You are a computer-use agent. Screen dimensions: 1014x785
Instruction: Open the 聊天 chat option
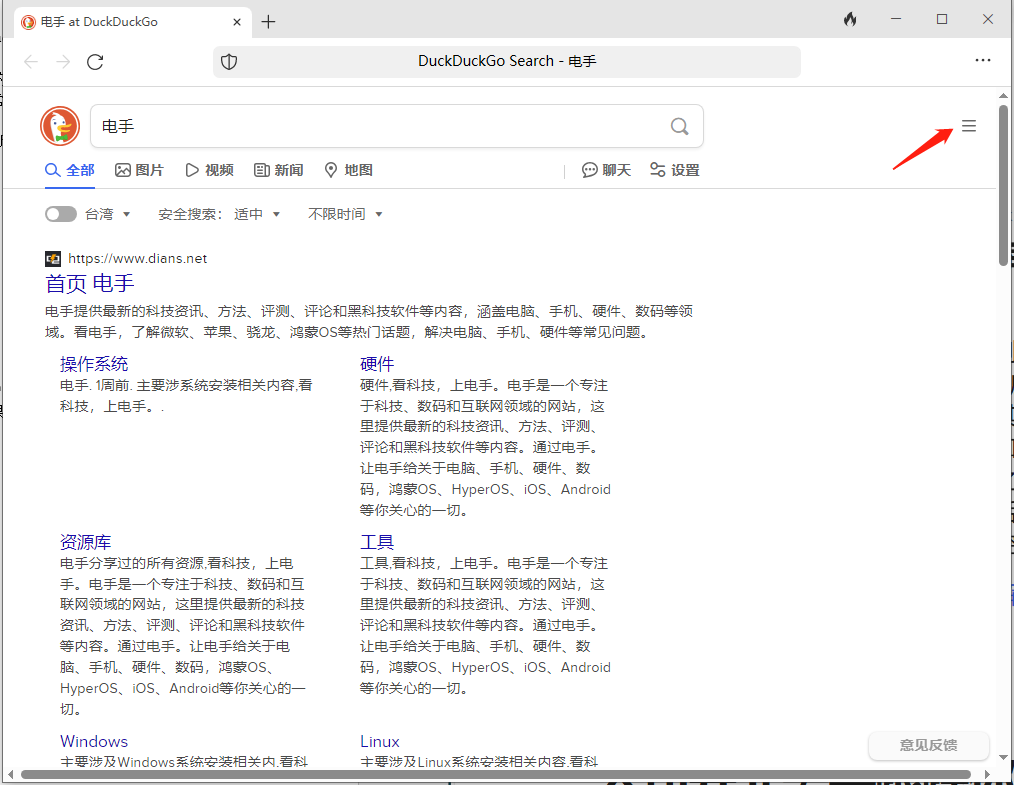click(x=607, y=170)
